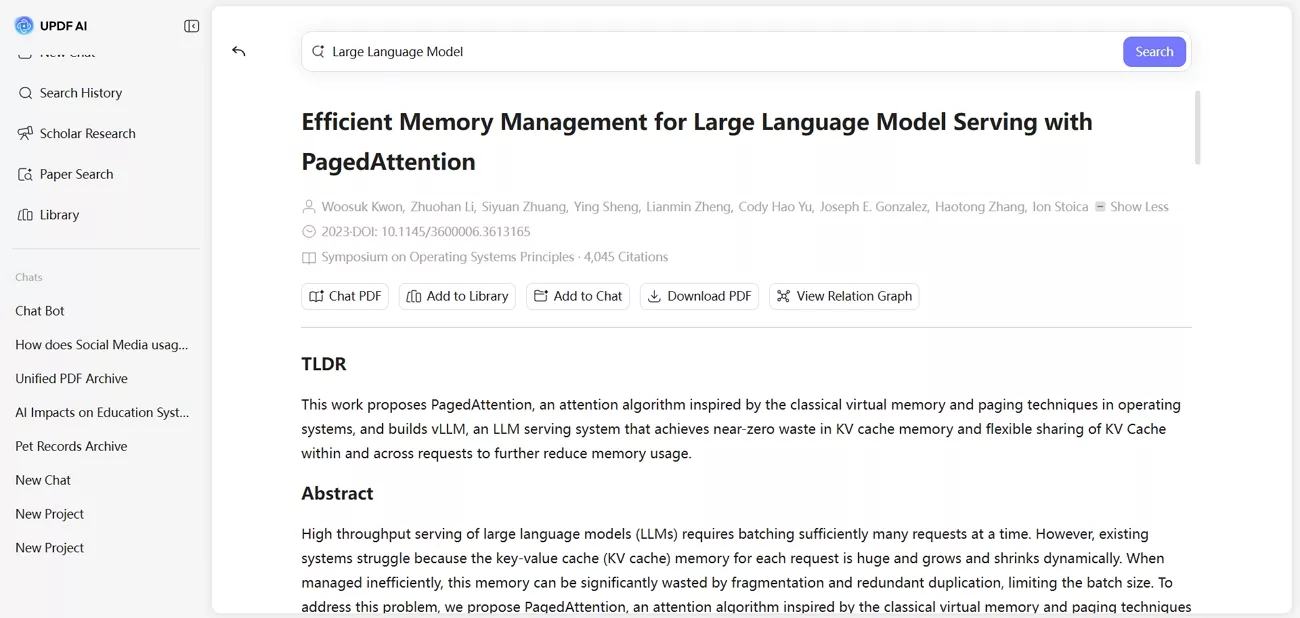Click the UPDF AI logo icon
The height and width of the screenshot is (618, 1300).
24,26
